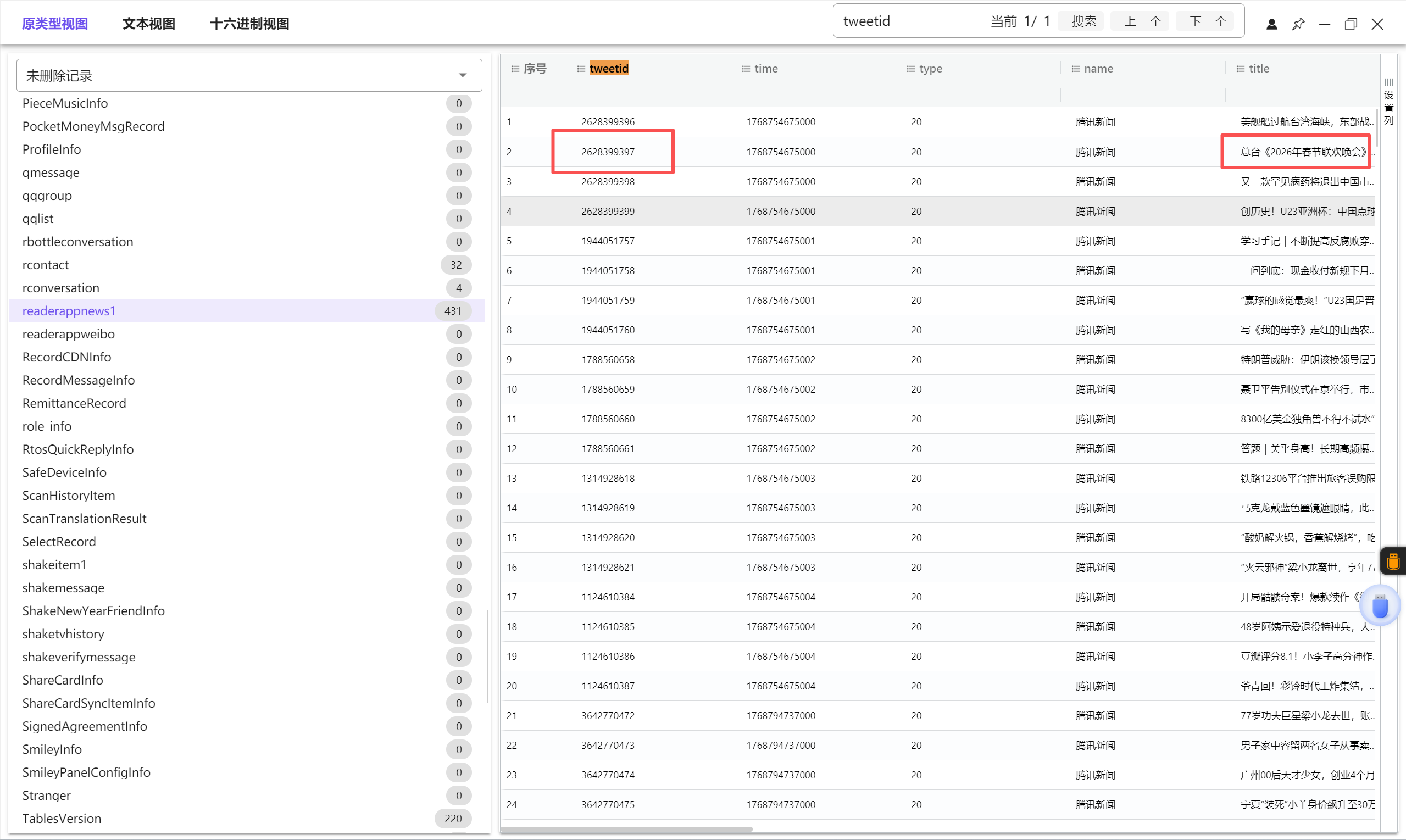Select the ScanTranslationResult table
Viewport: 1406px width, 840px height.
(247, 519)
